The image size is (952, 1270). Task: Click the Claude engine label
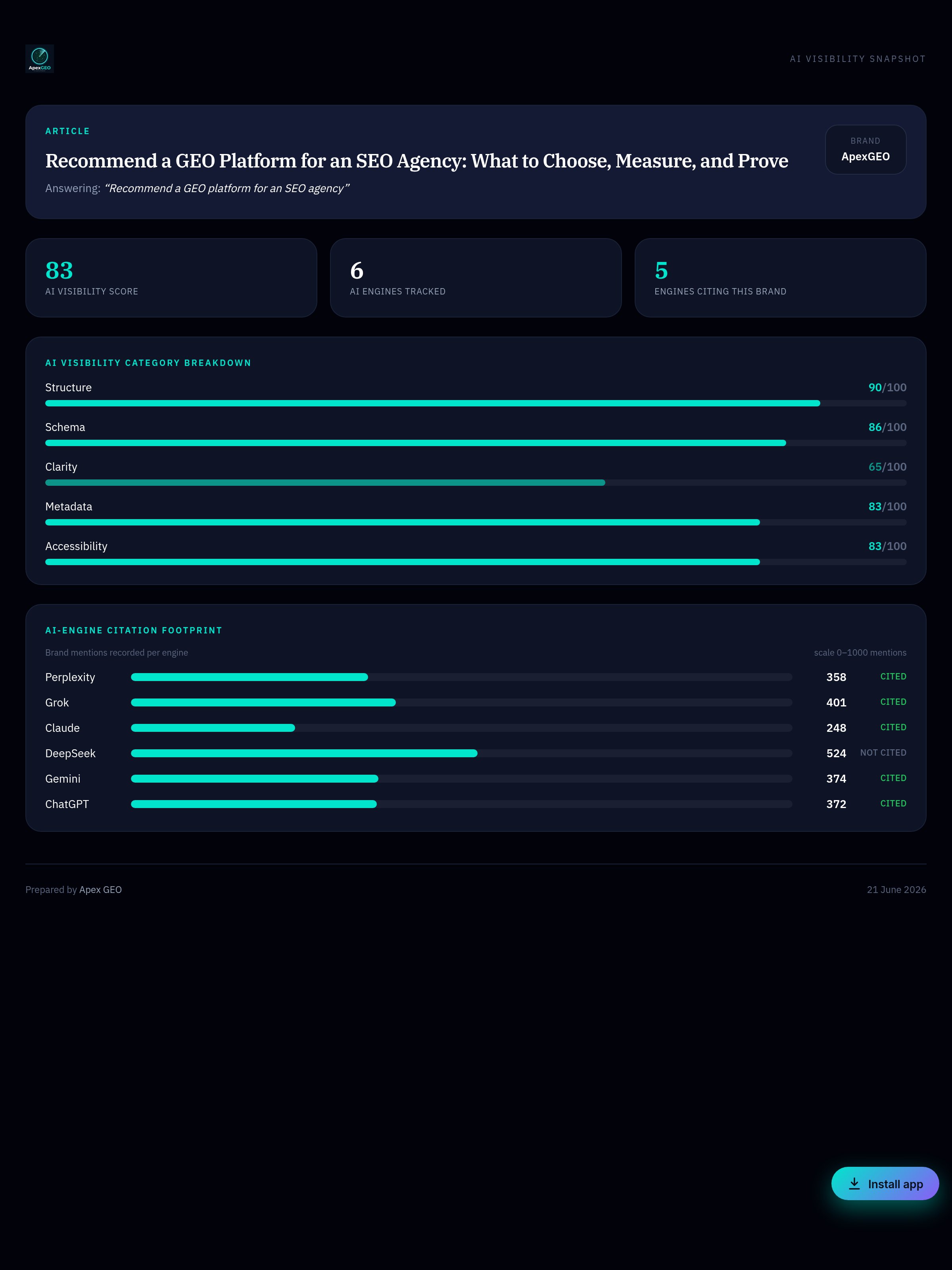pos(63,728)
